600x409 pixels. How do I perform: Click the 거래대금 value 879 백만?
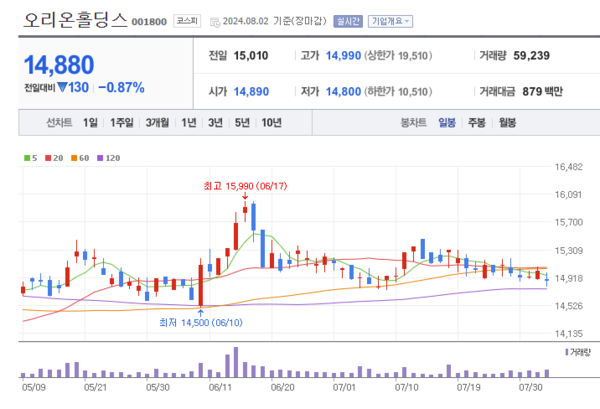[542, 92]
